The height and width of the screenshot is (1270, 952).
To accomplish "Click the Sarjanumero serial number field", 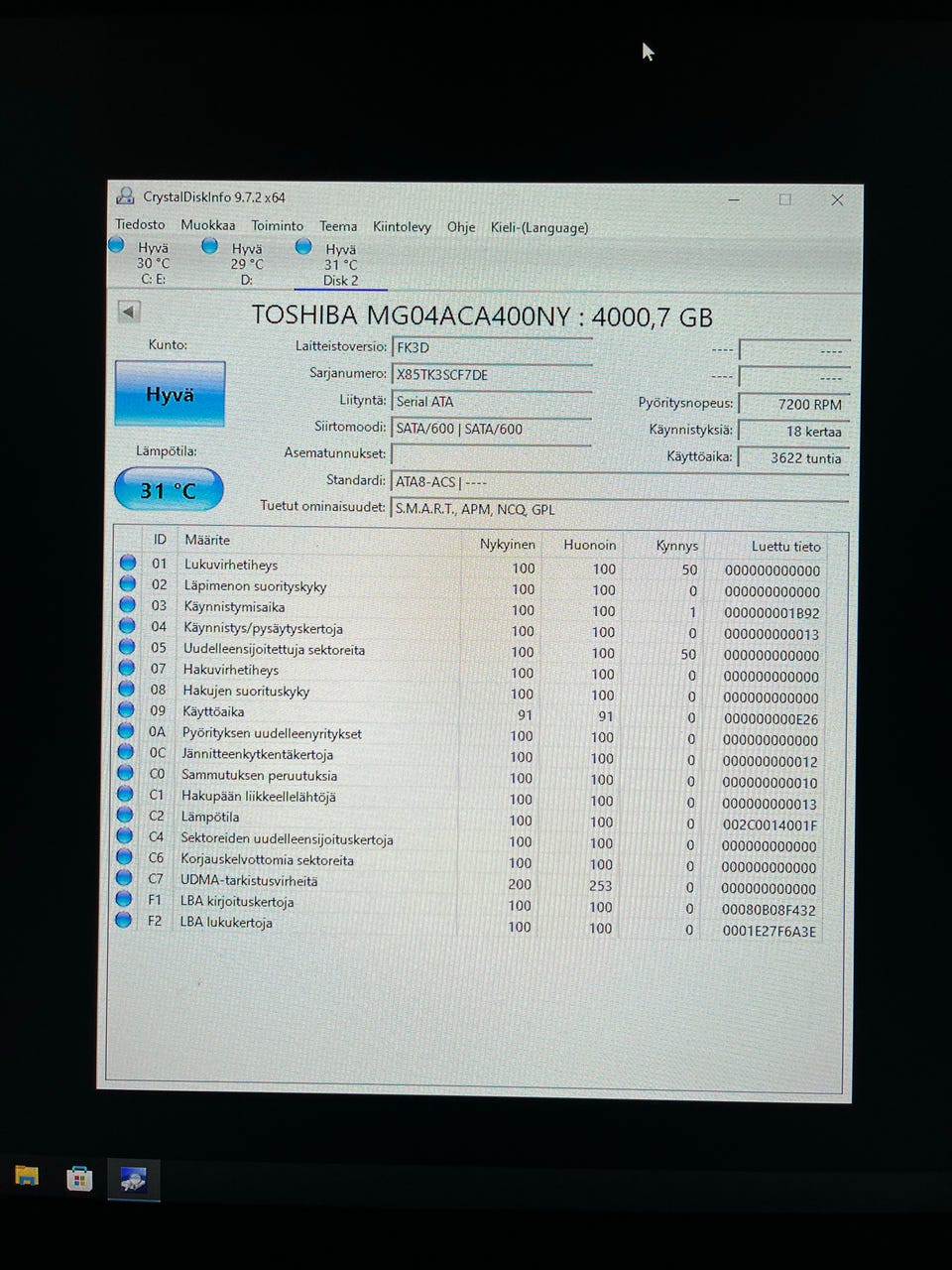I will coord(492,374).
